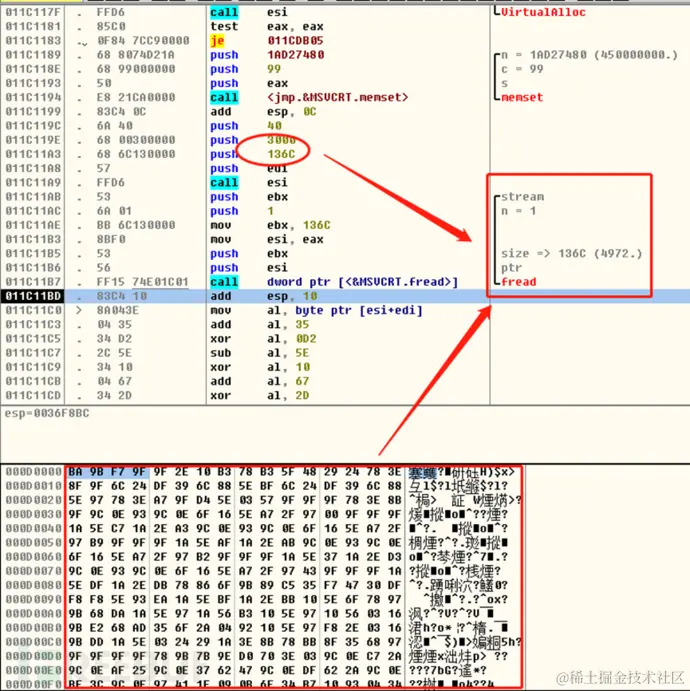The width and height of the screenshot is (690, 691).
Task: Select the 'je 011CDB05' jump instruction
Action: (267, 41)
